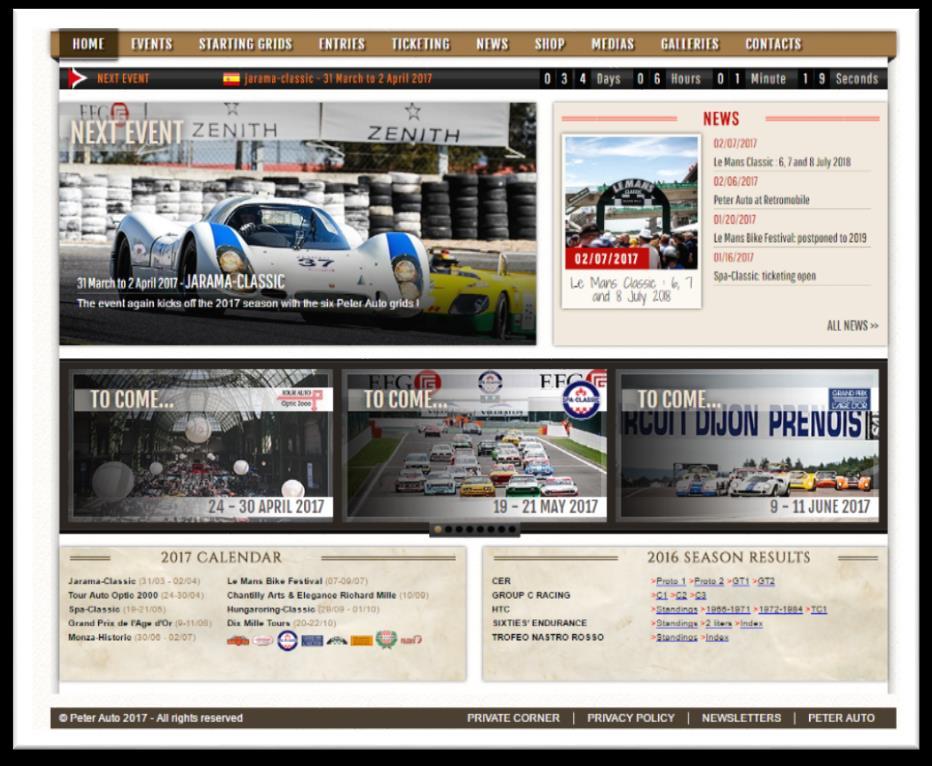This screenshot has height=766, width=932.
Task: Open Hungaroring-Classic calendar entry
Action: pos(271,609)
